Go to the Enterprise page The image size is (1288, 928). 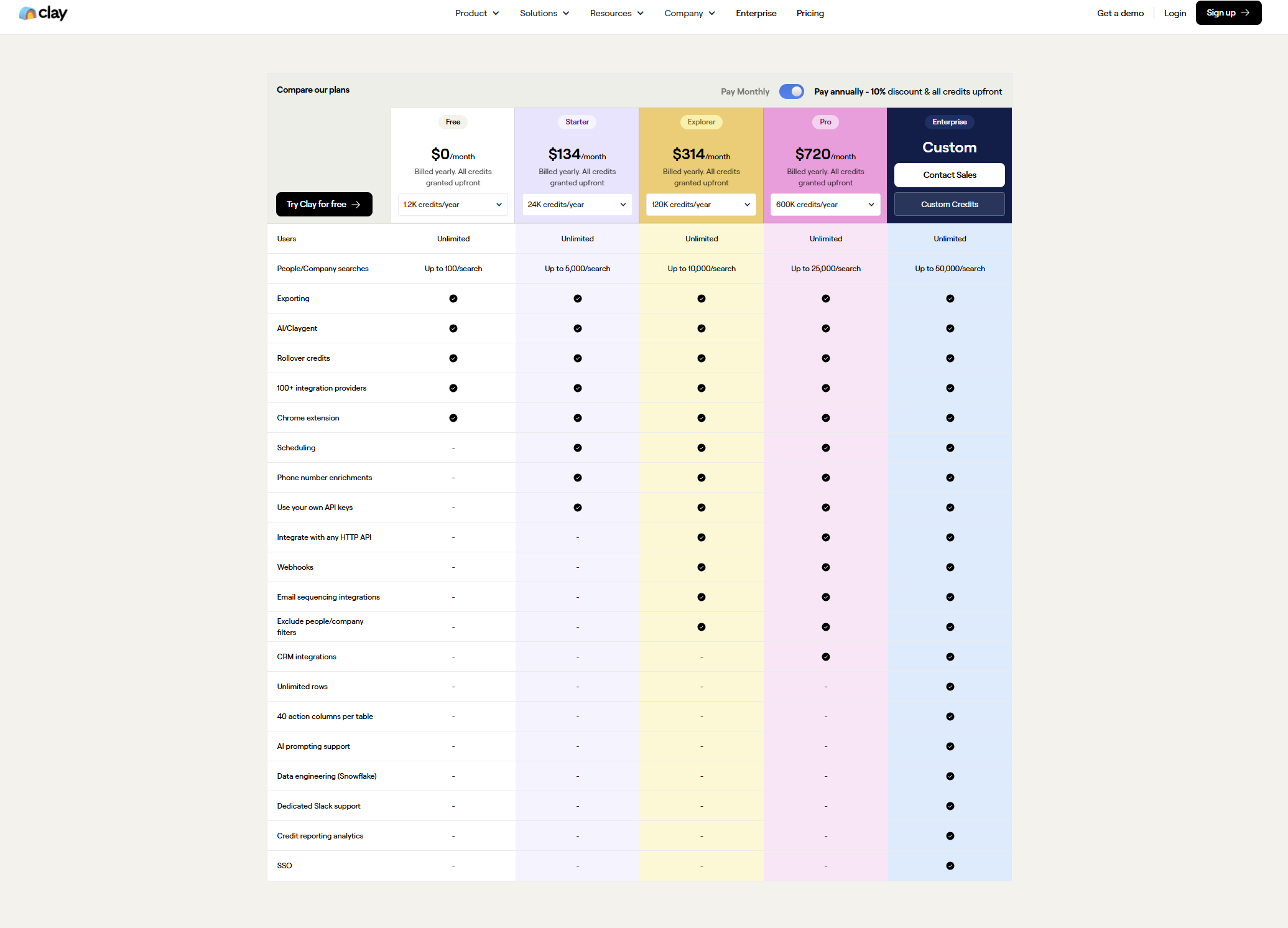click(x=756, y=13)
